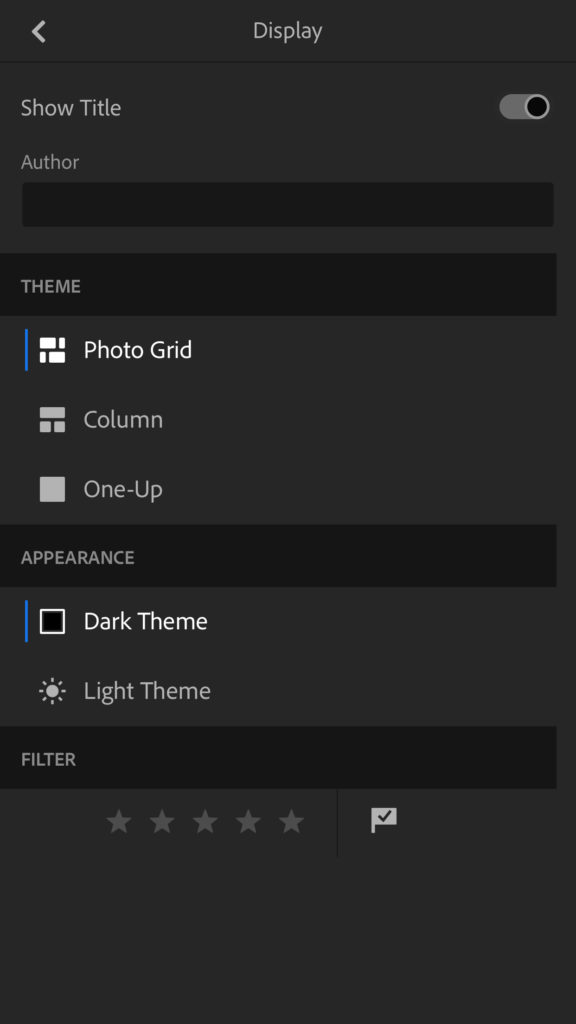Click into the Author text field

point(287,204)
